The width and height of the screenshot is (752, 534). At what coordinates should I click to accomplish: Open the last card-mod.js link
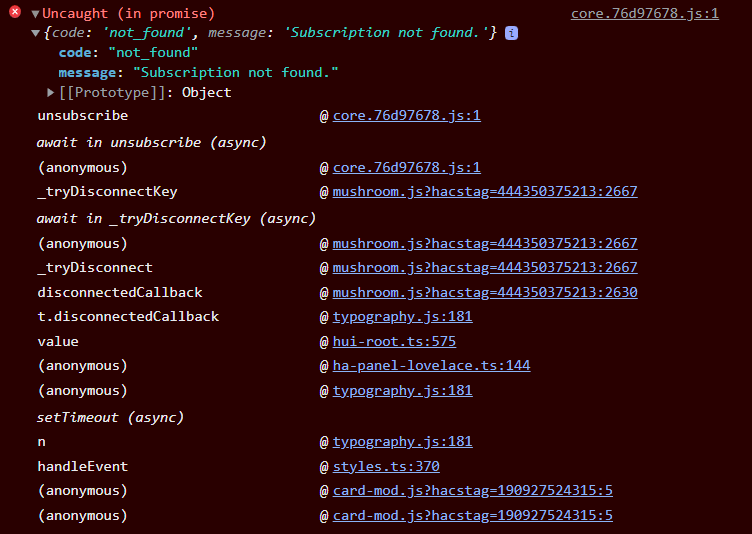[x=472, y=515]
